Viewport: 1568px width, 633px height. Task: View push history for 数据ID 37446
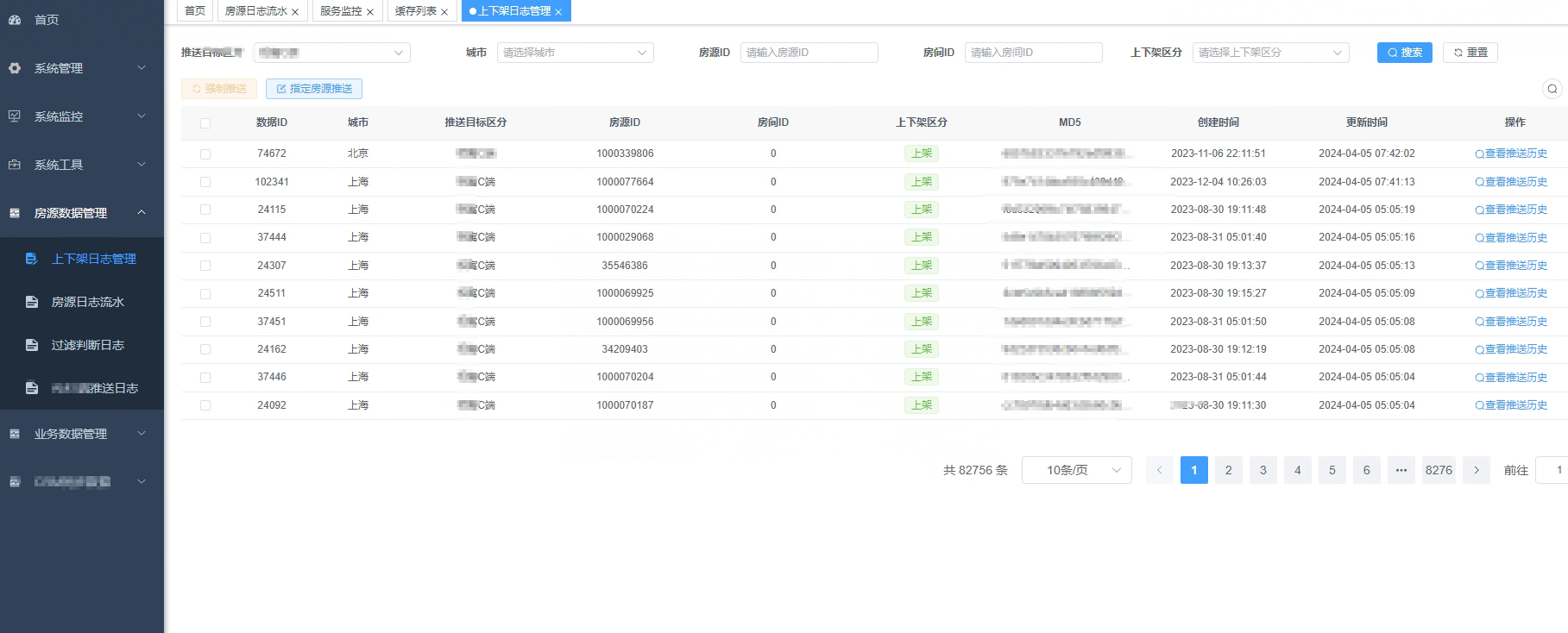pyautogui.click(x=1511, y=378)
